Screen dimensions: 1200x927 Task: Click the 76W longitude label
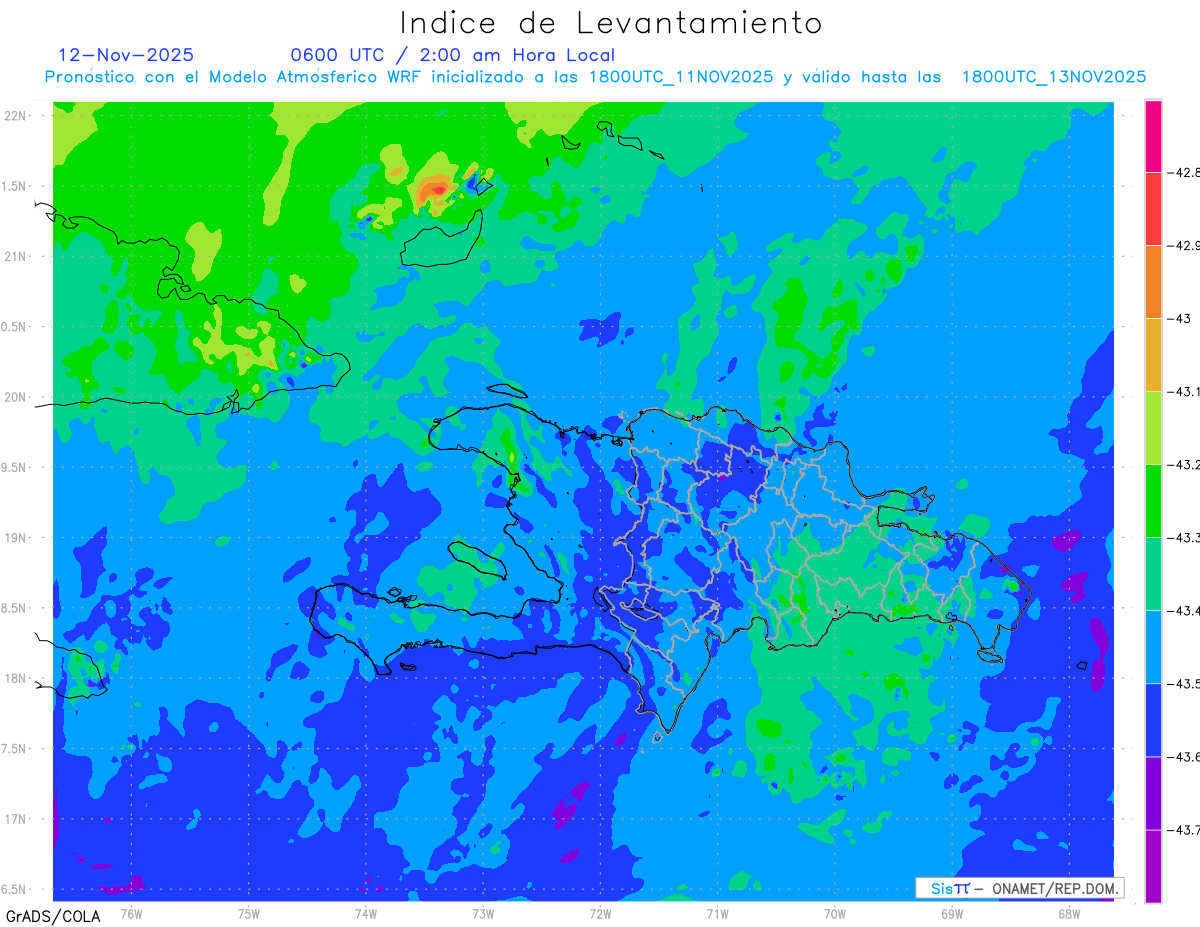tap(131, 913)
